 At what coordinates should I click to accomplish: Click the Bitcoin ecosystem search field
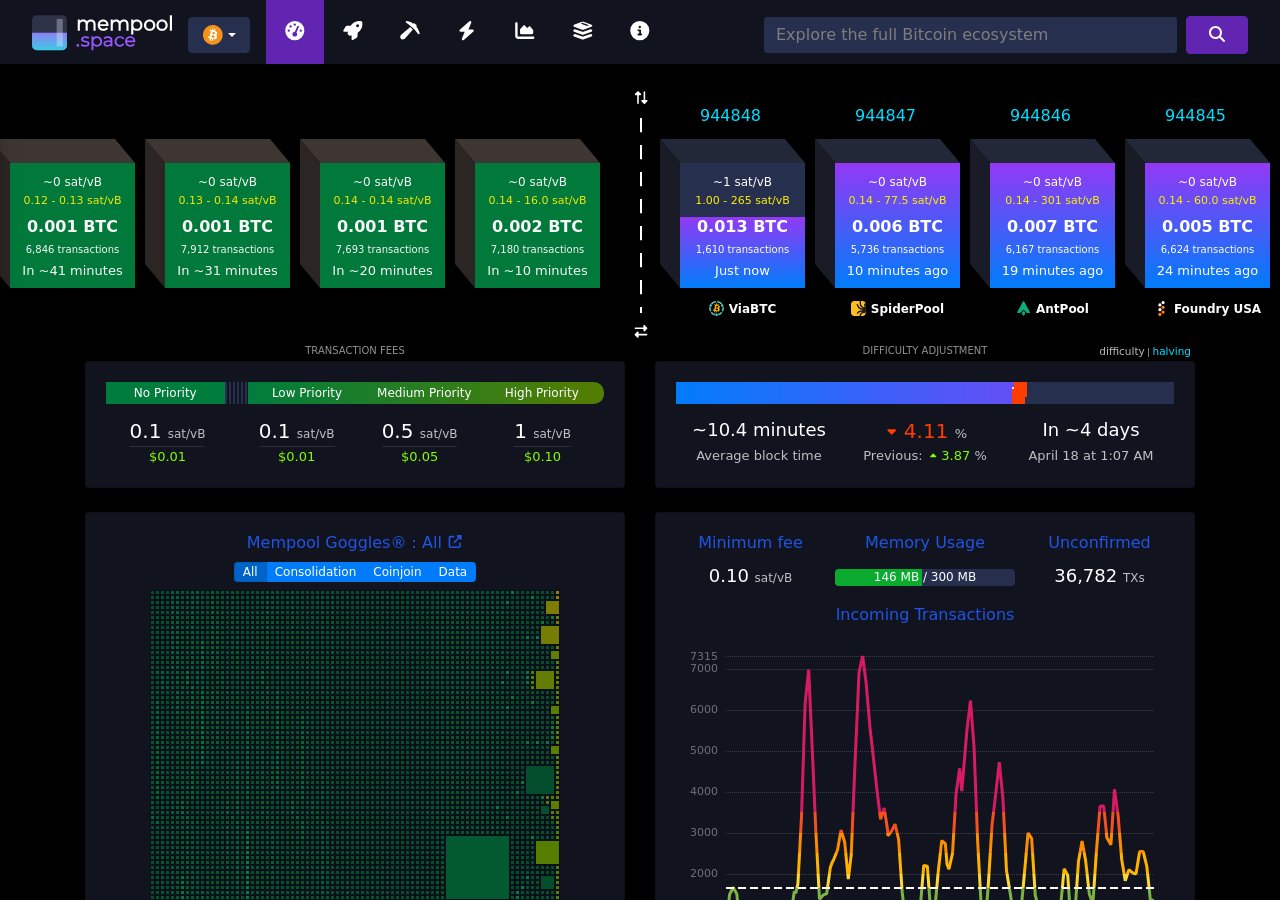(x=970, y=35)
